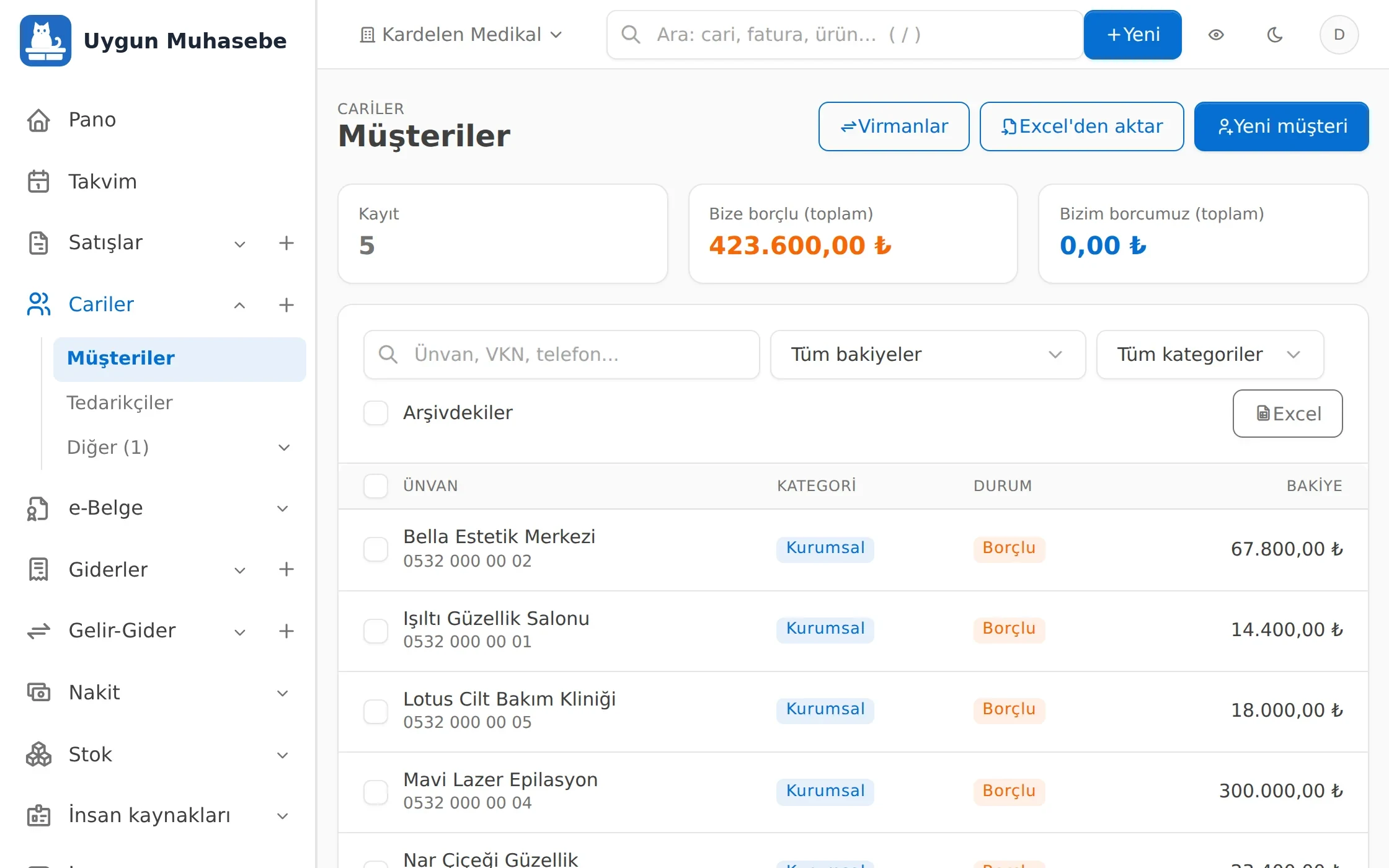Tick the select-all checkbox beside ÜNVAN
1389x868 pixels.
376,486
